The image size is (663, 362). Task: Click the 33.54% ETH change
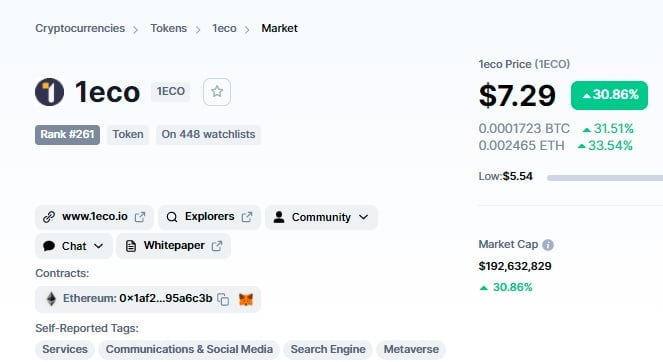click(605, 146)
